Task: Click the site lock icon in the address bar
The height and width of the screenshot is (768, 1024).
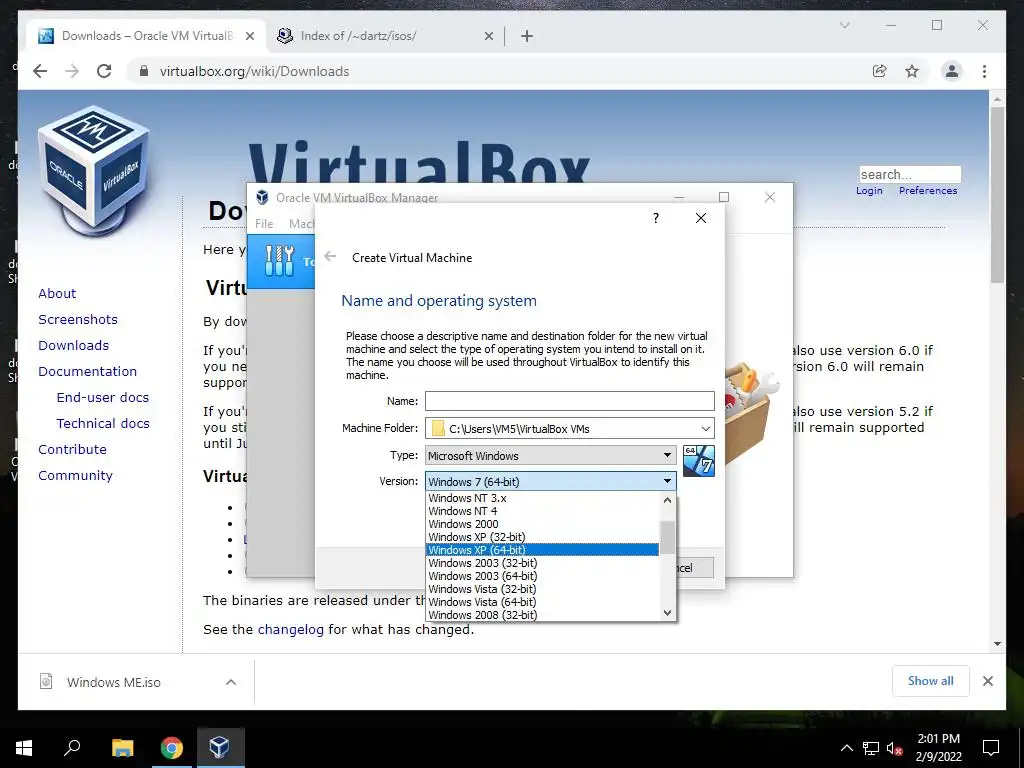Action: 144,71
